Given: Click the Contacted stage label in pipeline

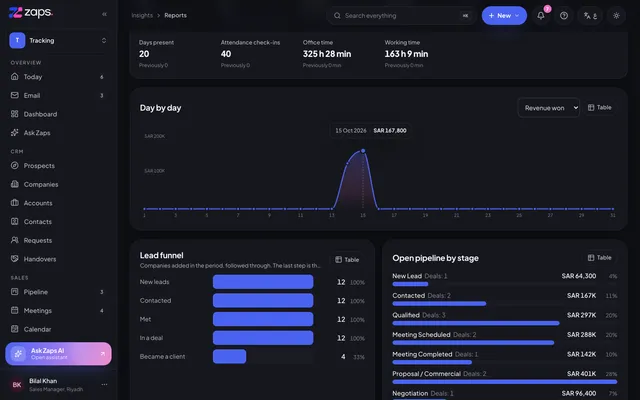Looking at the screenshot, I should 409,296.
